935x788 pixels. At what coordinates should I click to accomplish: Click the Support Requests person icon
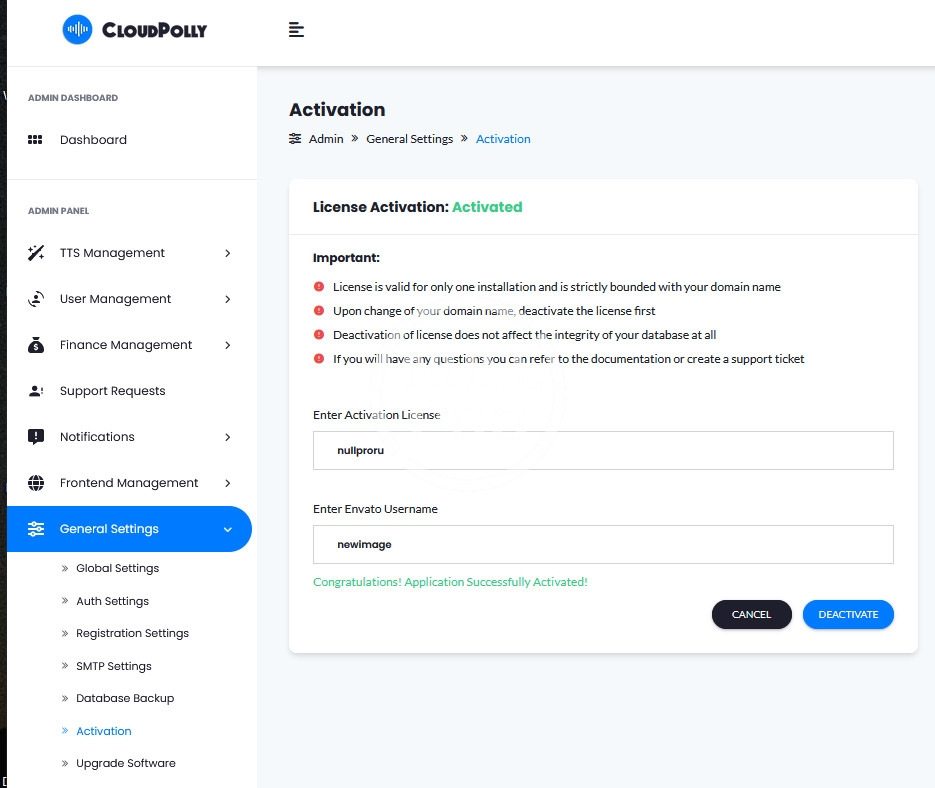tap(36, 391)
